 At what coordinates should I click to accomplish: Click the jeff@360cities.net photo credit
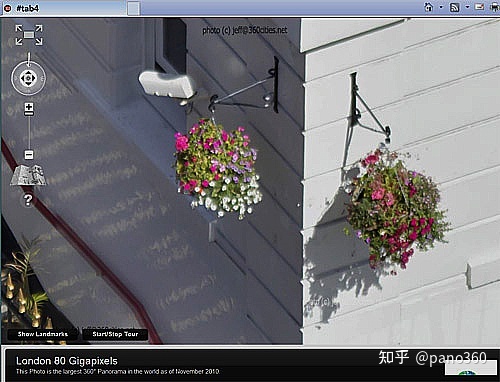(245, 30)
